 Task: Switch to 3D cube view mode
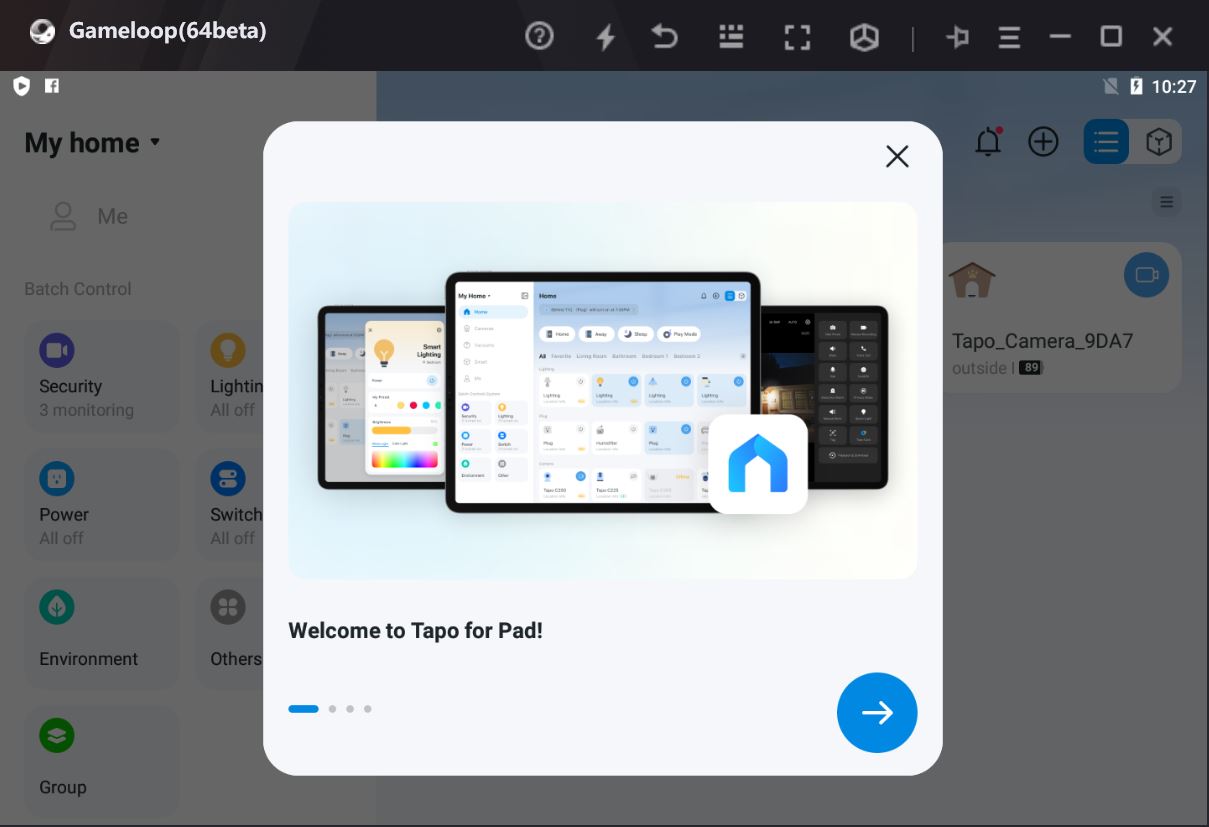[1158, 142]
